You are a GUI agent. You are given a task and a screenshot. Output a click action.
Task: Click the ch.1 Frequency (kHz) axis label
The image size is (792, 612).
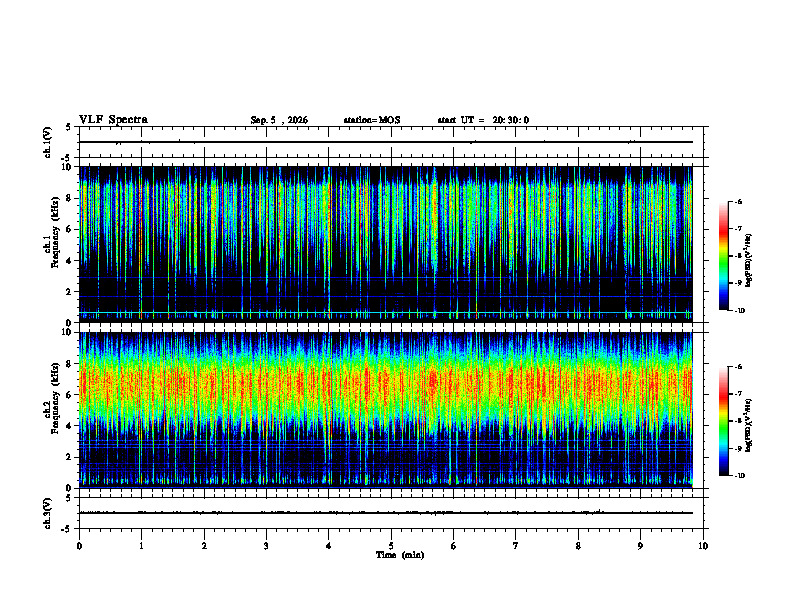51,244
